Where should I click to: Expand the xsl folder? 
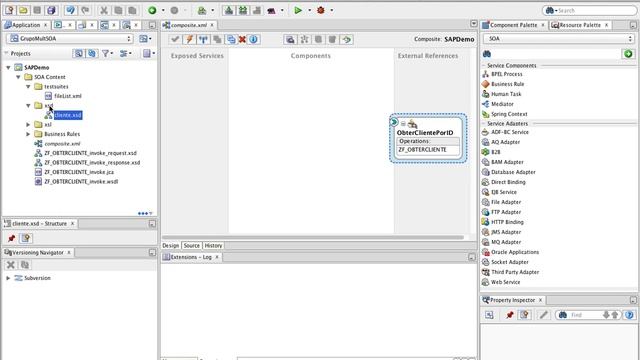click(28, 124)
